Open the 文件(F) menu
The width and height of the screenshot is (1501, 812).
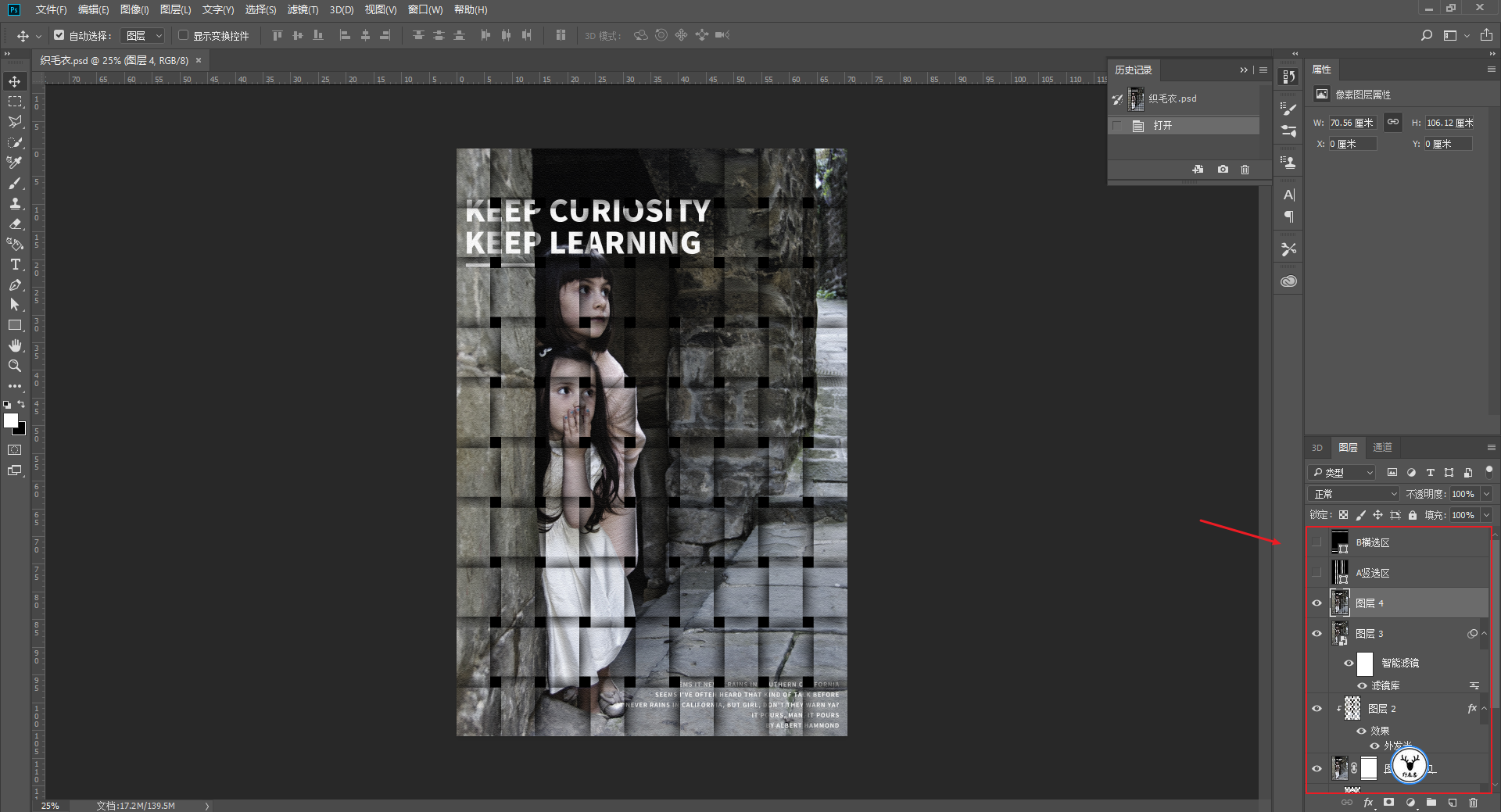[51, 9]
